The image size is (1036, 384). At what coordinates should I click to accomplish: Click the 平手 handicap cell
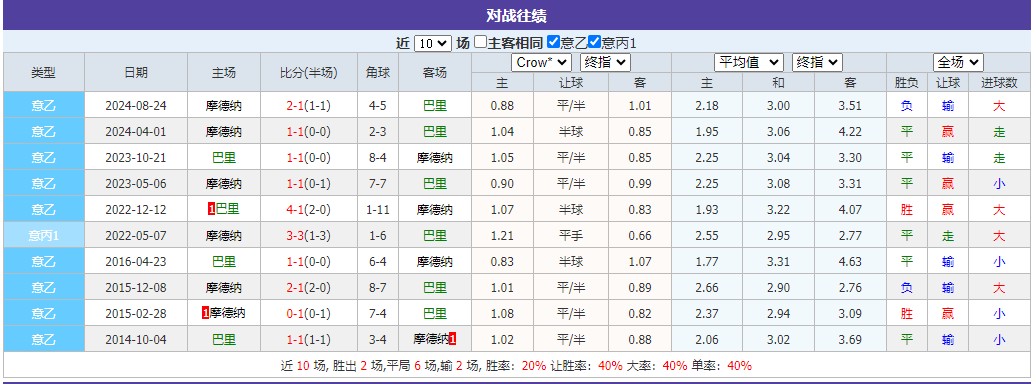pyautogui.click(x=571, y=236)
